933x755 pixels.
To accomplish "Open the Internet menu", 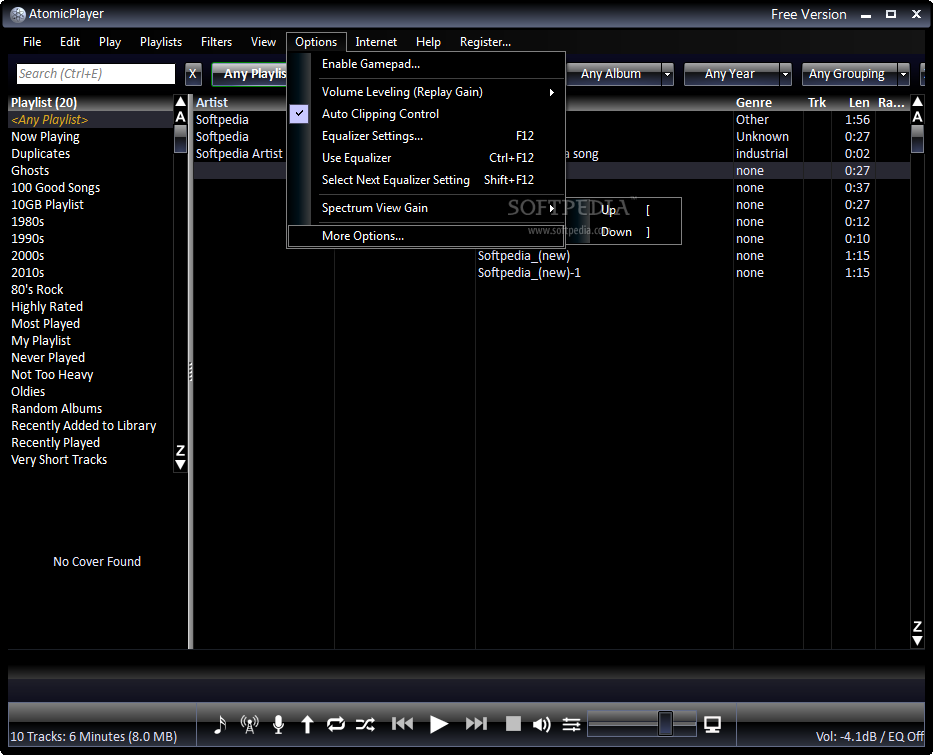I will tap(376, 42).
